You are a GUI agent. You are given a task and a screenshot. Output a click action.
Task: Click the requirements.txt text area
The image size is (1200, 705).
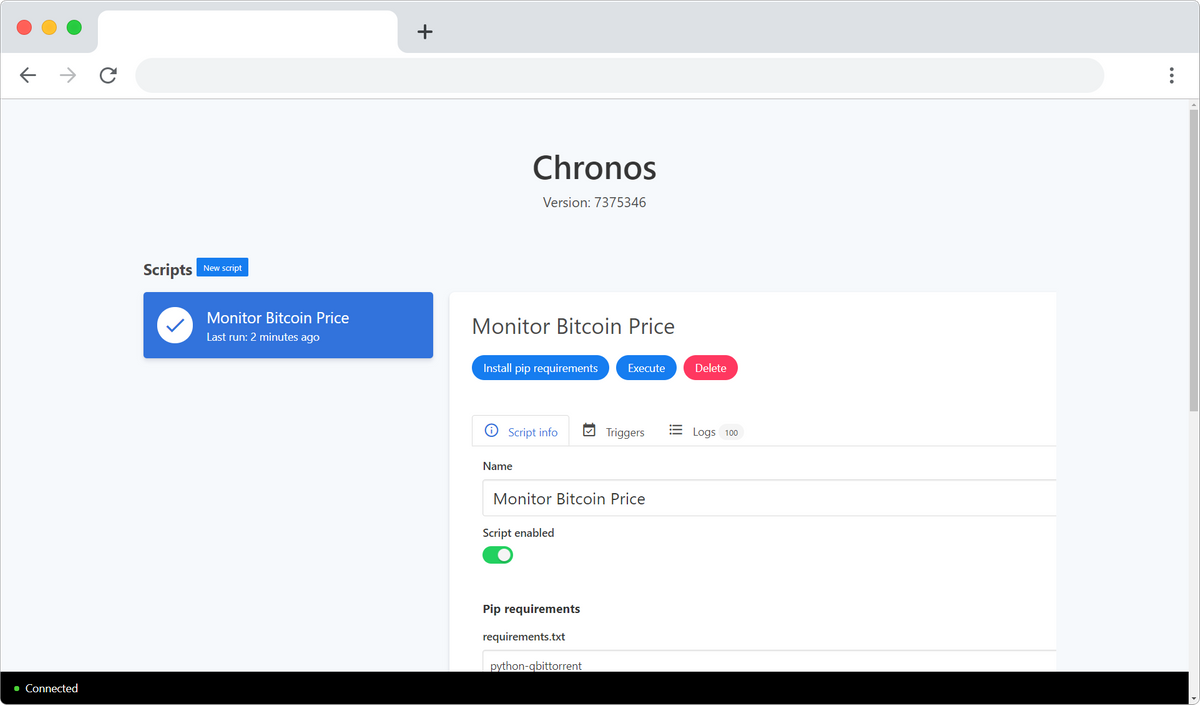(768, 662)
